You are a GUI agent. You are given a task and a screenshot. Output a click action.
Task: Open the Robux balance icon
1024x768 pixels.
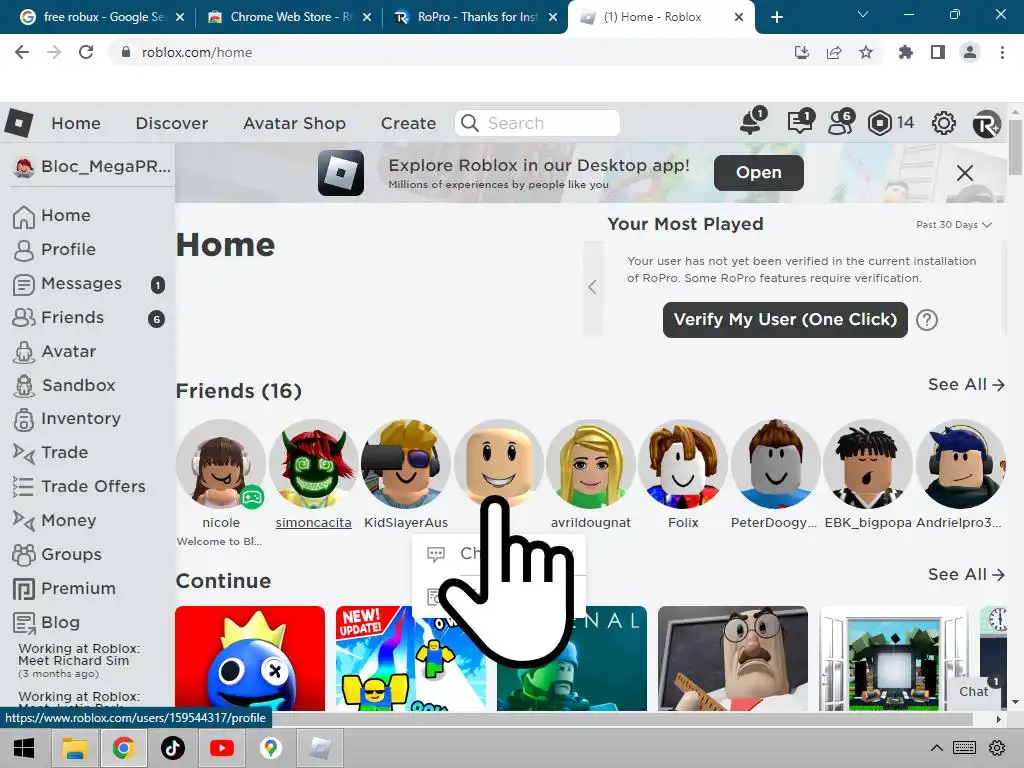pyautogui.click(x=880, y=123)
